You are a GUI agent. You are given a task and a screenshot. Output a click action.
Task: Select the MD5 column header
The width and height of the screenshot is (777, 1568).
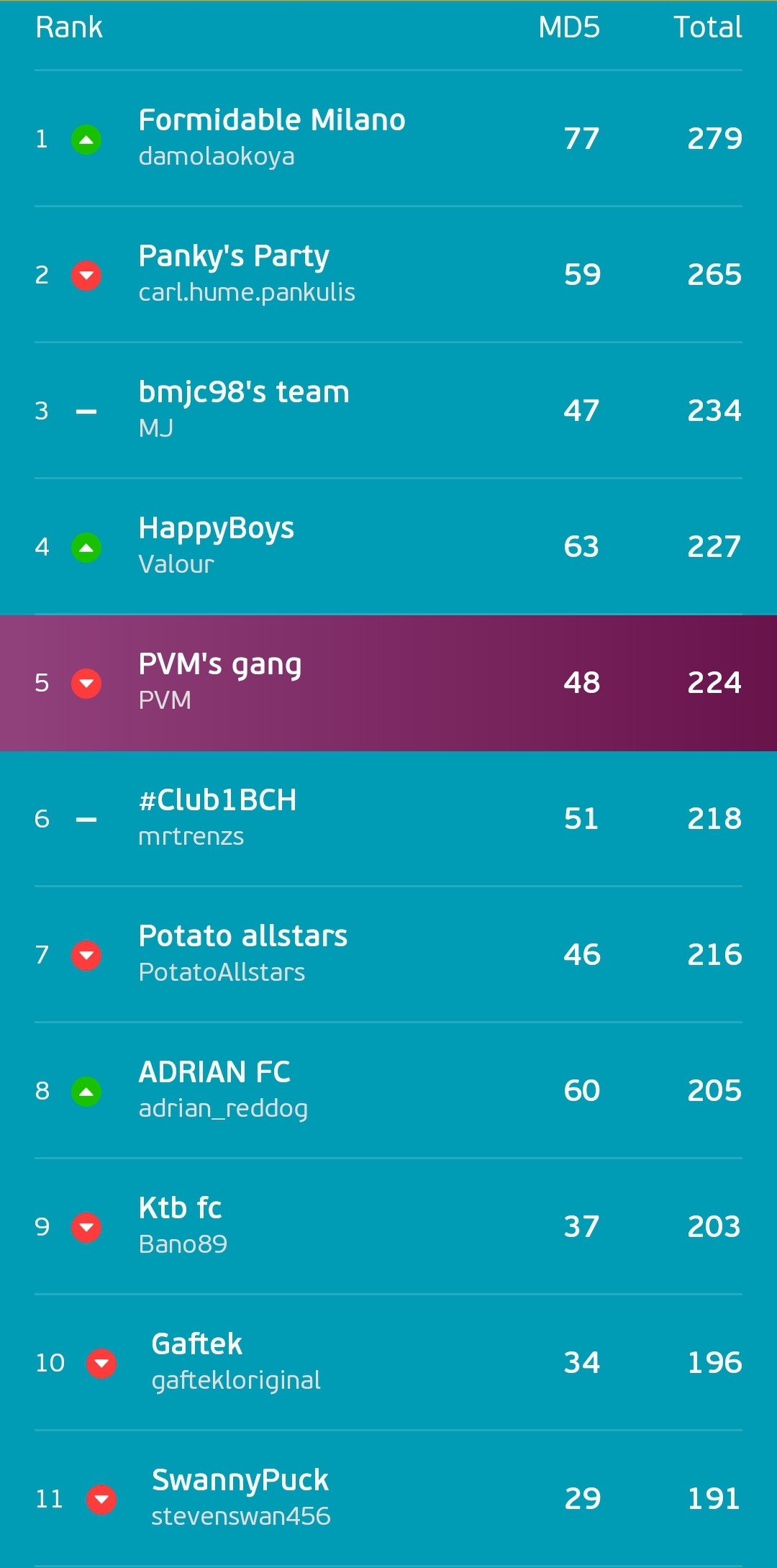569,27
